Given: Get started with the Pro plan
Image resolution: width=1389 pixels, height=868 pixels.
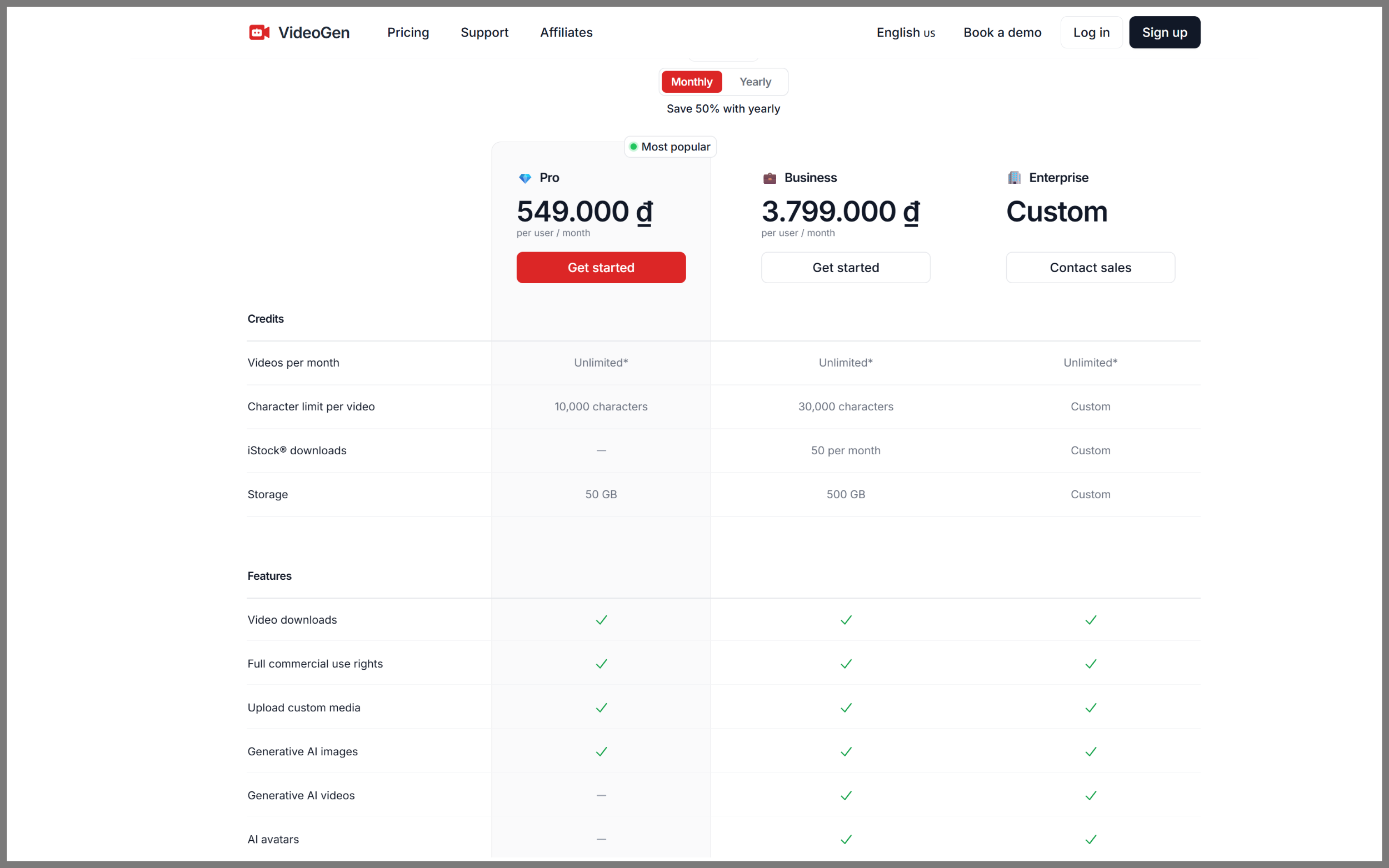Looking at the screenshot, I should [601, 268].
